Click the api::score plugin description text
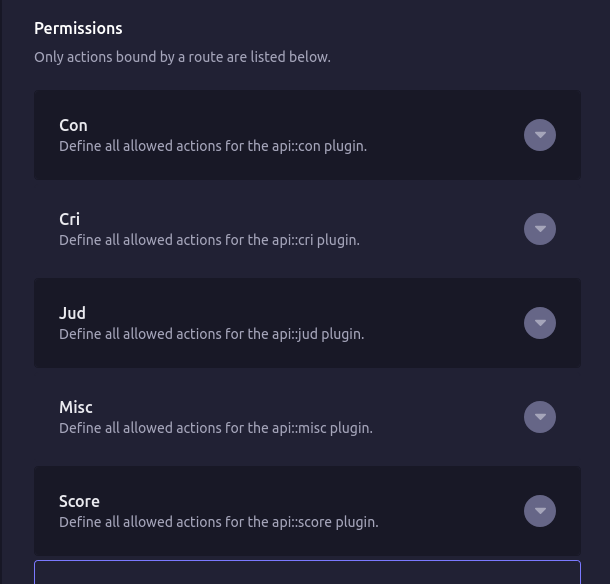Image resolution: width=610 pixels, height=584 pixels. (x=219, y=522)
